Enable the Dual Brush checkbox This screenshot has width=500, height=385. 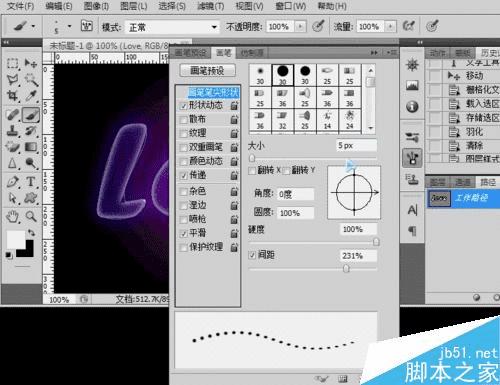[183, 148]
